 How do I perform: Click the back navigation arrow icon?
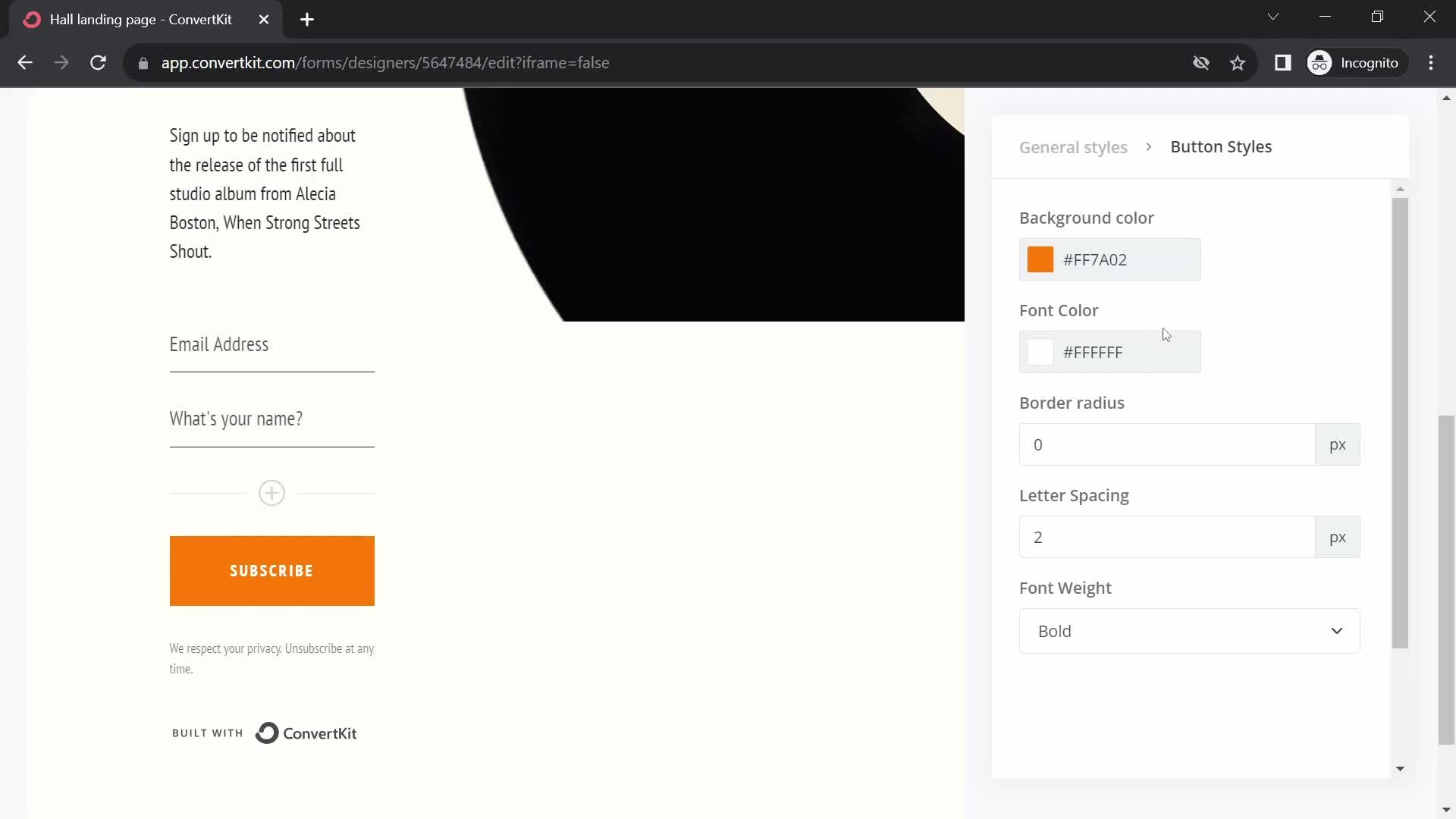tap(25, 63)
